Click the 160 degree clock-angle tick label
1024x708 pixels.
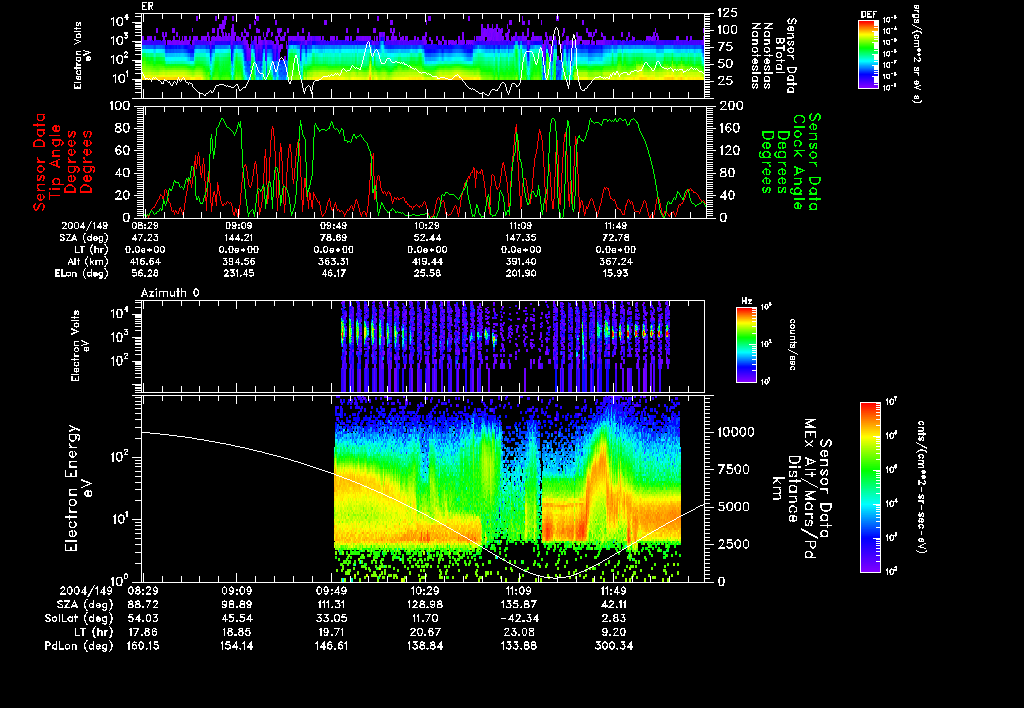(731, 128)
